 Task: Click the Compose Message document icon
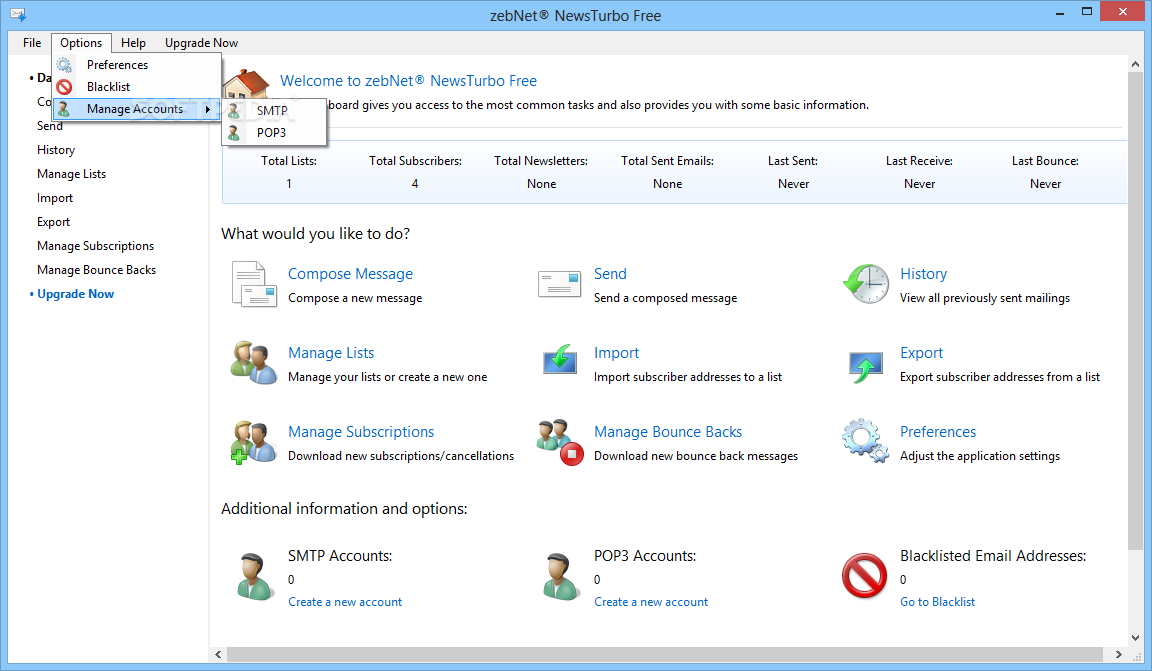[x=254, y=284]
